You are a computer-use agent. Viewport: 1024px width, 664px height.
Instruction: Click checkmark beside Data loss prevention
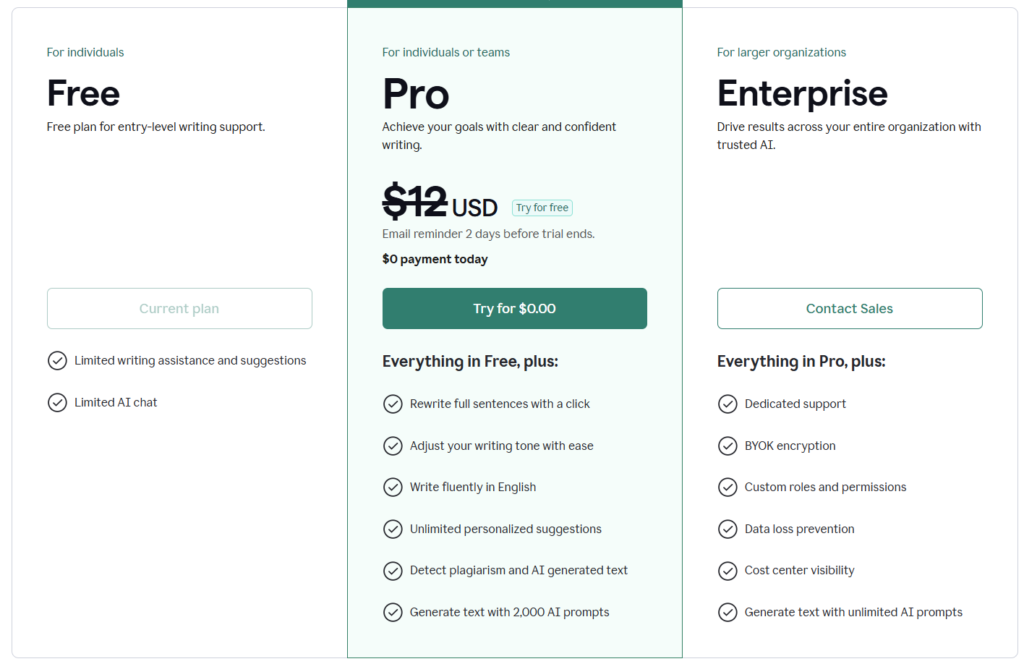(x=728, y=529)
